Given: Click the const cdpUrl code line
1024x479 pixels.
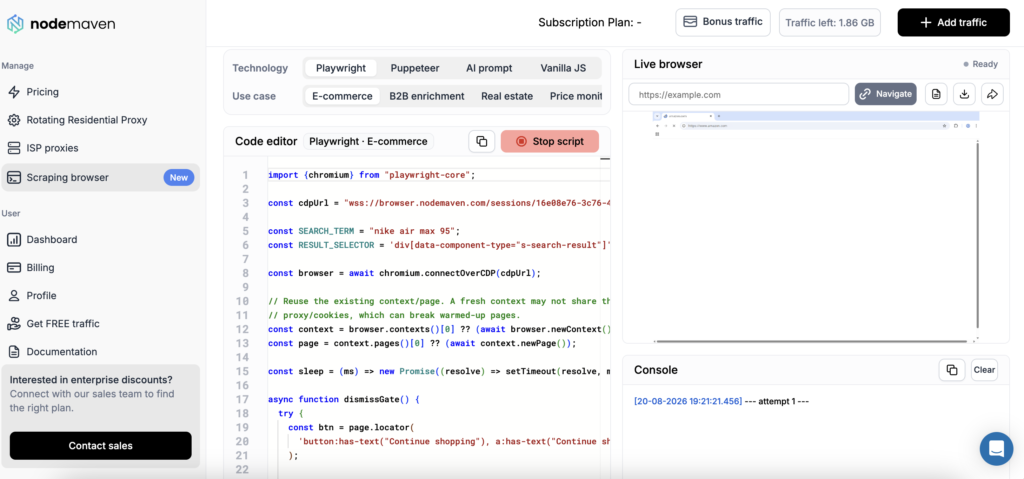Looking at the screenshot, I should click(x=439, y=203).
